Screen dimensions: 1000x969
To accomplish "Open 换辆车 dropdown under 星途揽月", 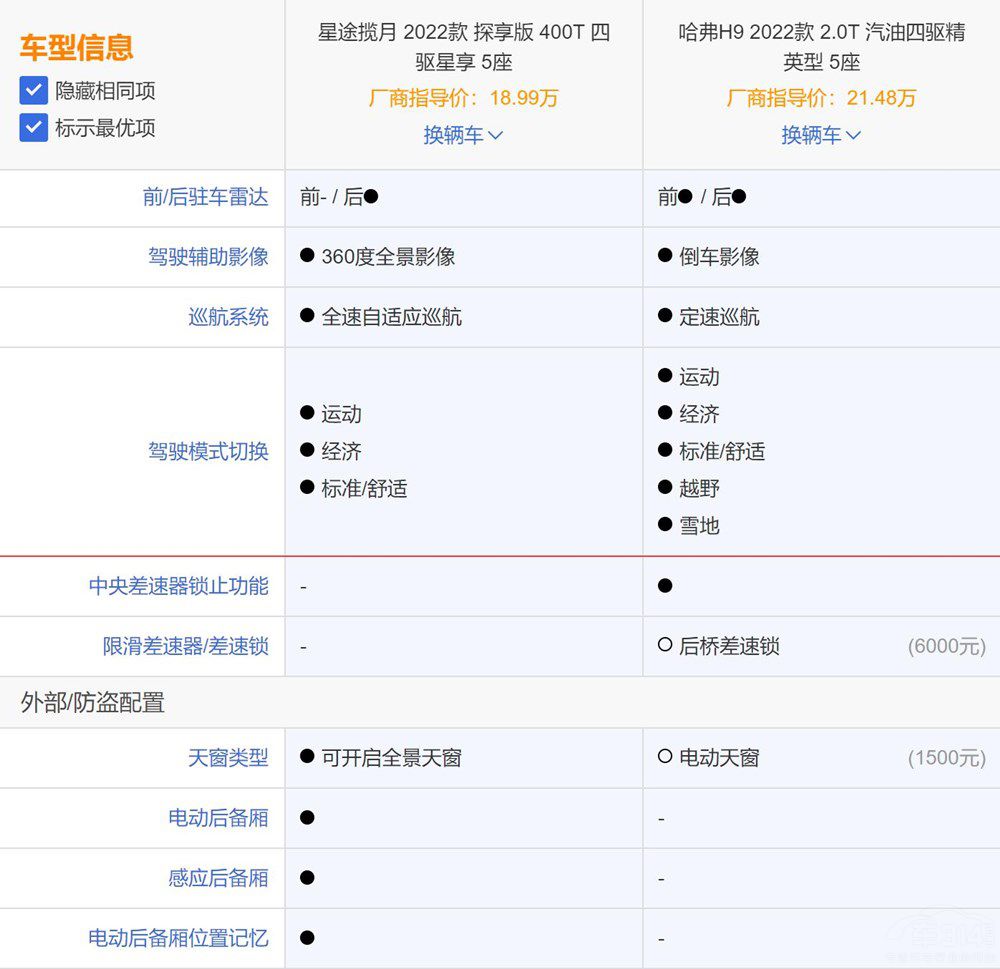I will coord(463,135).
